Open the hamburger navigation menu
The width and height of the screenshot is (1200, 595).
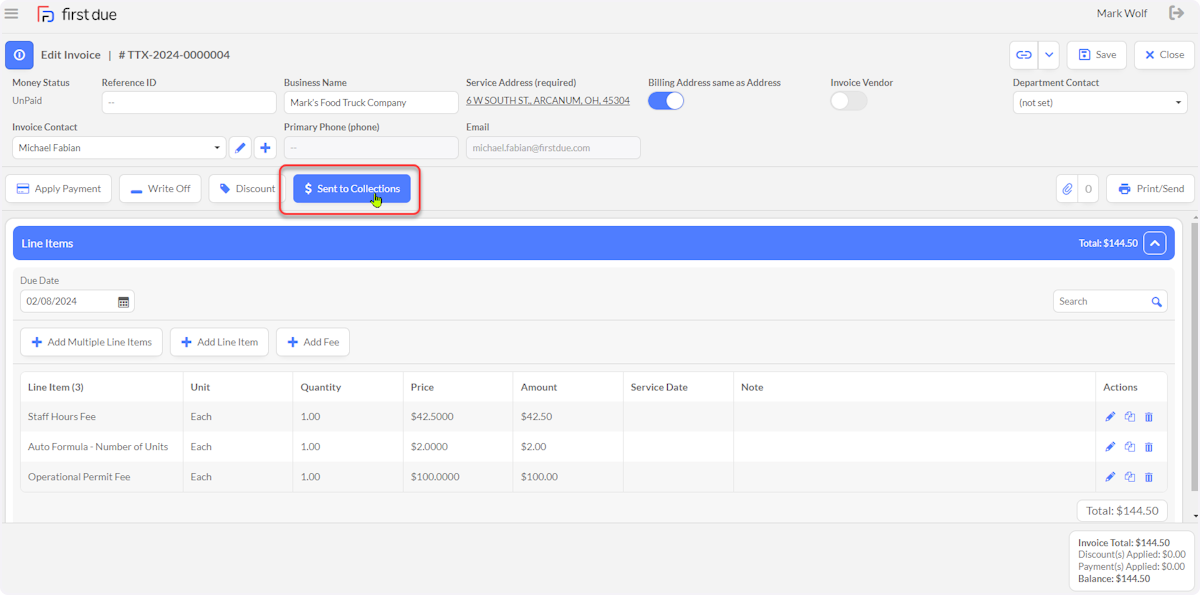tap(12, 14)
